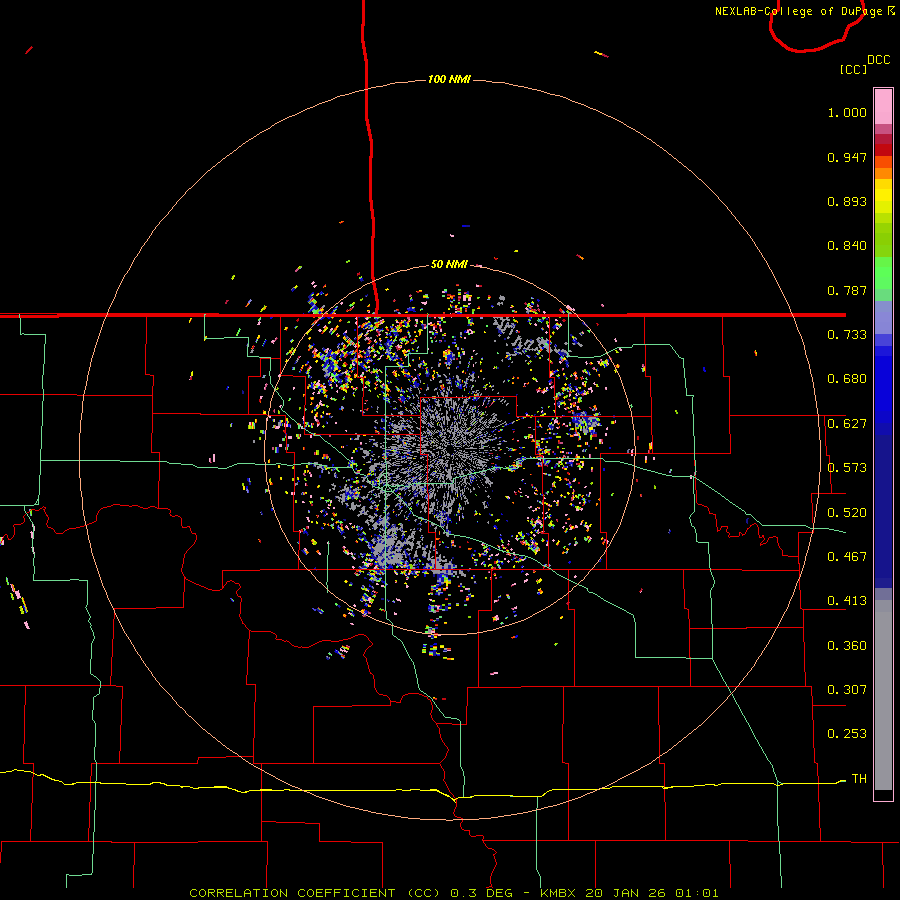
Task: Pick the red segment of the color bar
Action: [883, 150]
